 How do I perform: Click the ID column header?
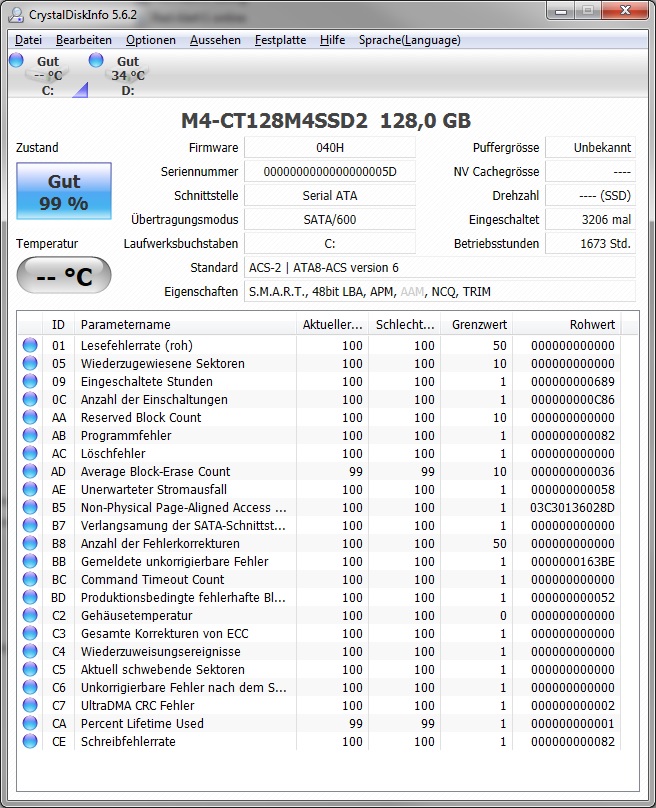[58, 325]
